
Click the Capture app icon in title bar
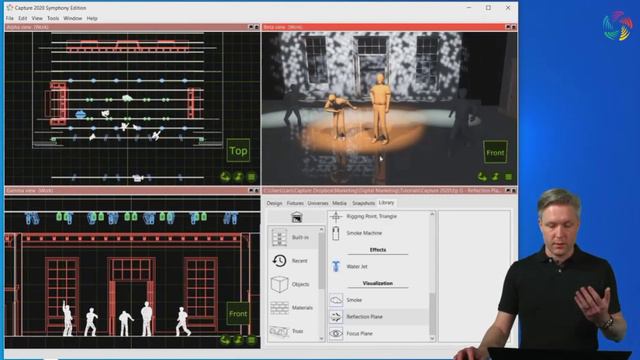coord(9,7)
